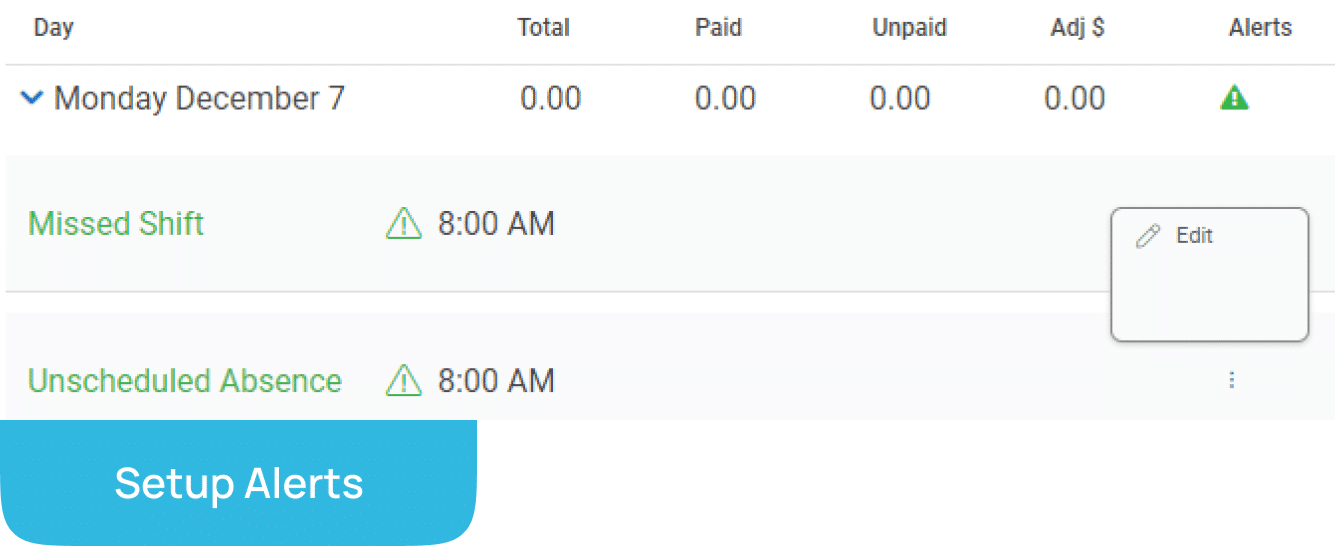This screenshot has width=1335, height=546.
Task: Click the Day column header
Action: coord(53,28)
